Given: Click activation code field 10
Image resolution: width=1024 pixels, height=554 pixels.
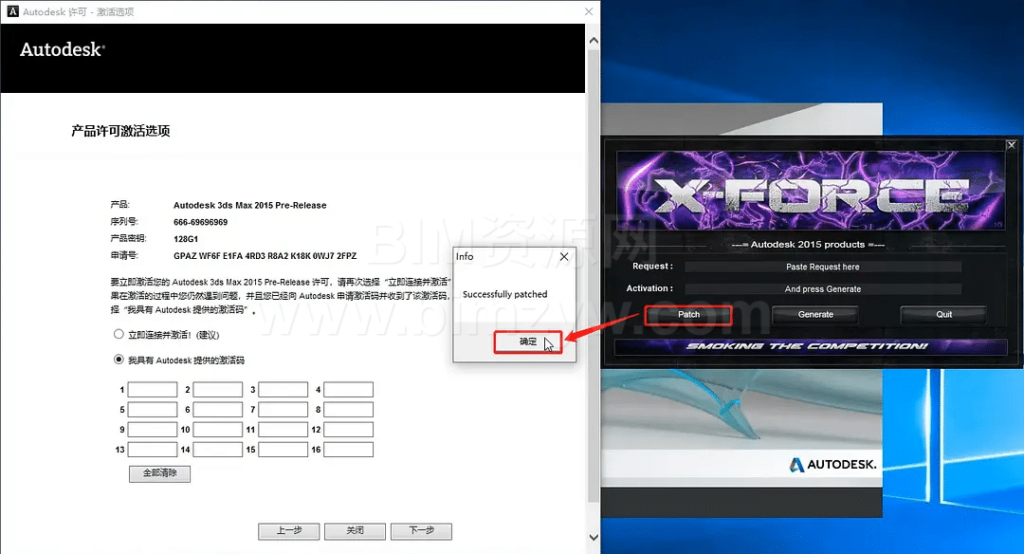Looking at the screenshot, I should 217,430.
